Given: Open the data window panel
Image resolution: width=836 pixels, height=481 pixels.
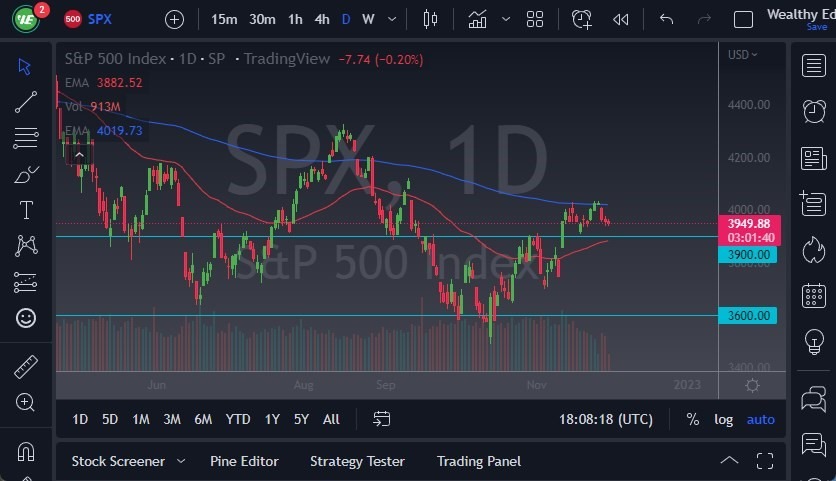Looking at the screenshot, I should click(x=814, y=204).
